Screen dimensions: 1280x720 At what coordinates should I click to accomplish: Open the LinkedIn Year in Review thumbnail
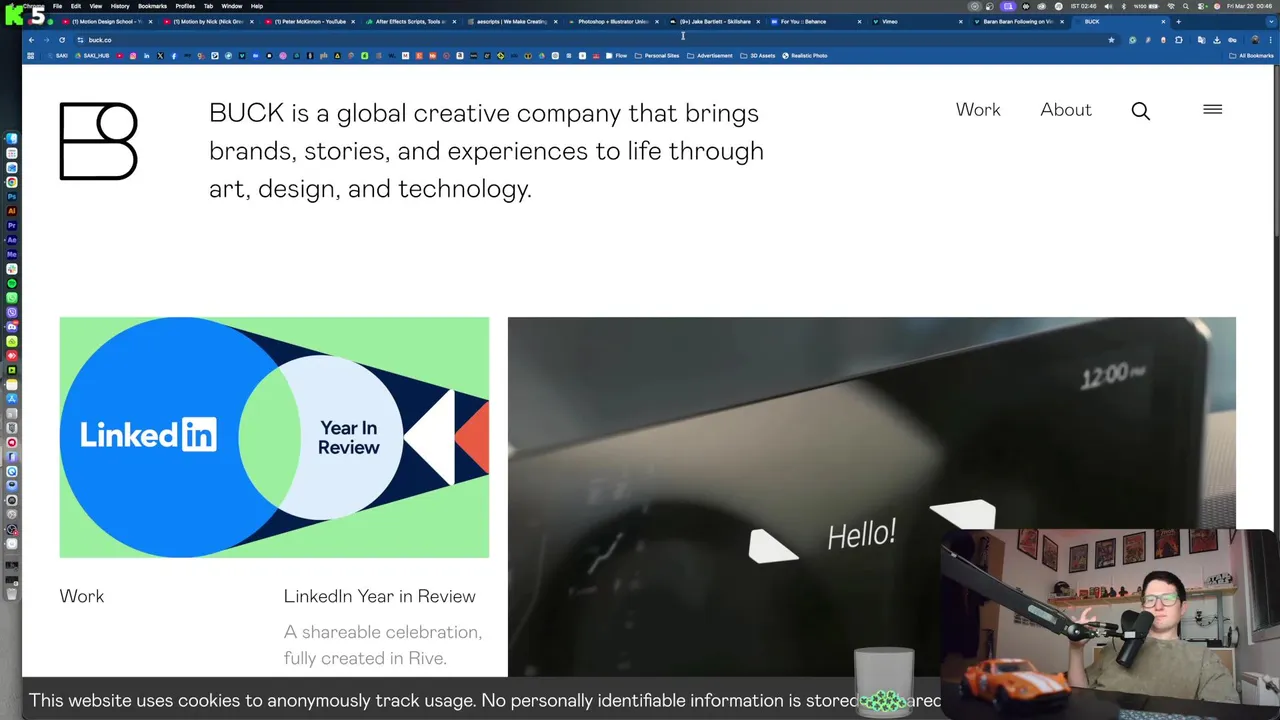click(274, 437)
